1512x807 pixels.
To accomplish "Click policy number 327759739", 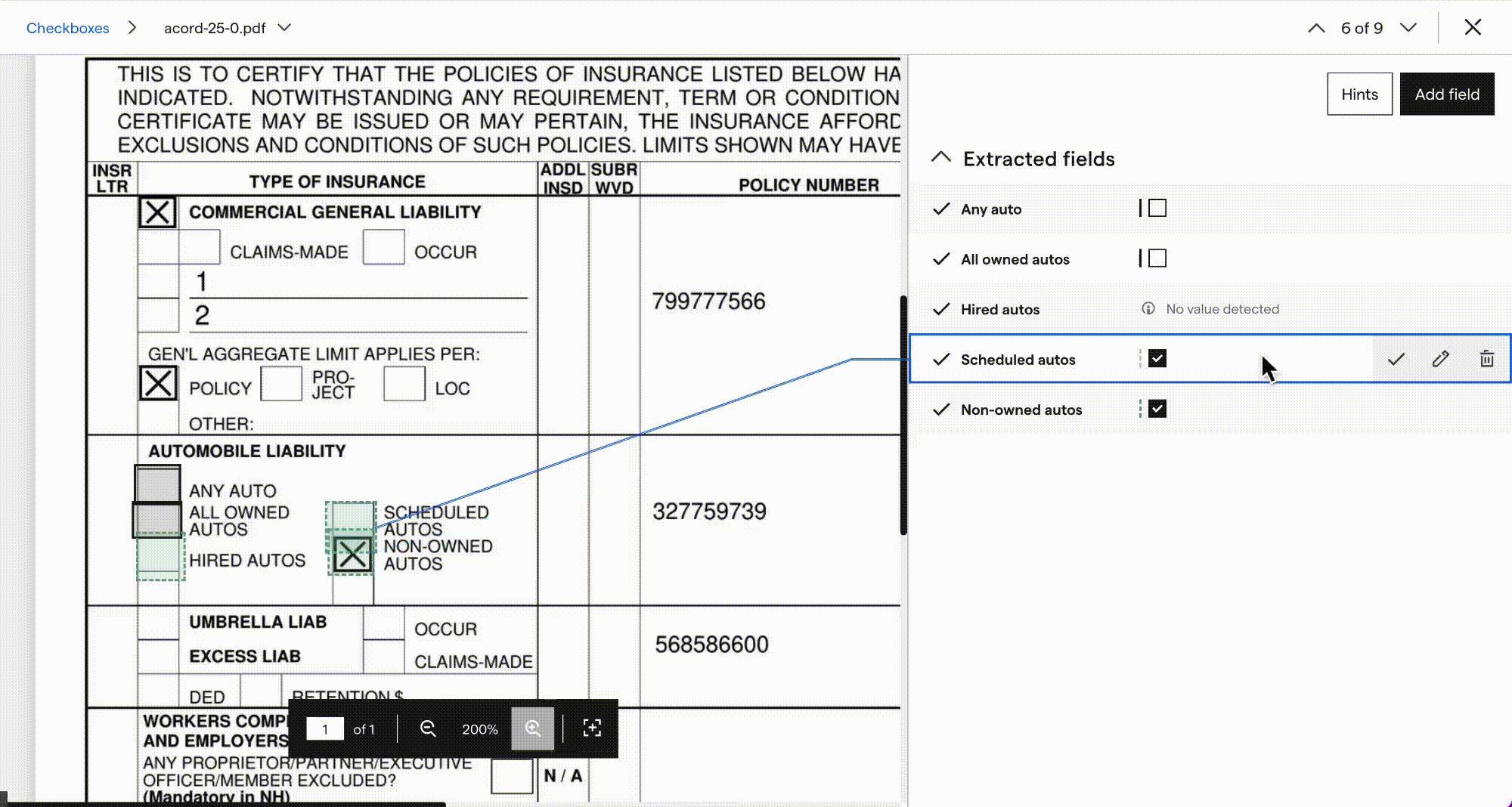I will point(710,512).
